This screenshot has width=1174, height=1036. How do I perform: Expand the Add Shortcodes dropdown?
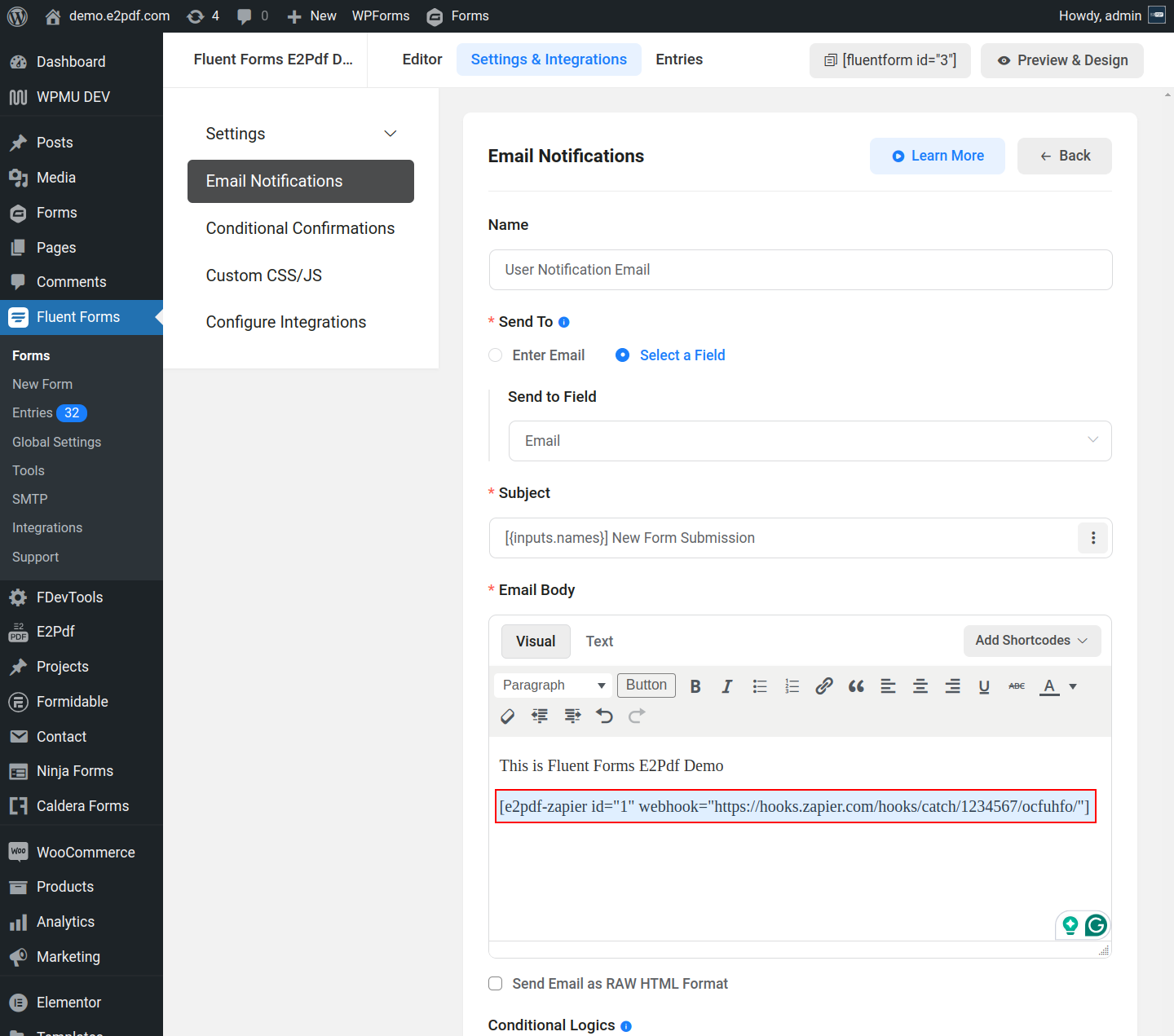1031,641
